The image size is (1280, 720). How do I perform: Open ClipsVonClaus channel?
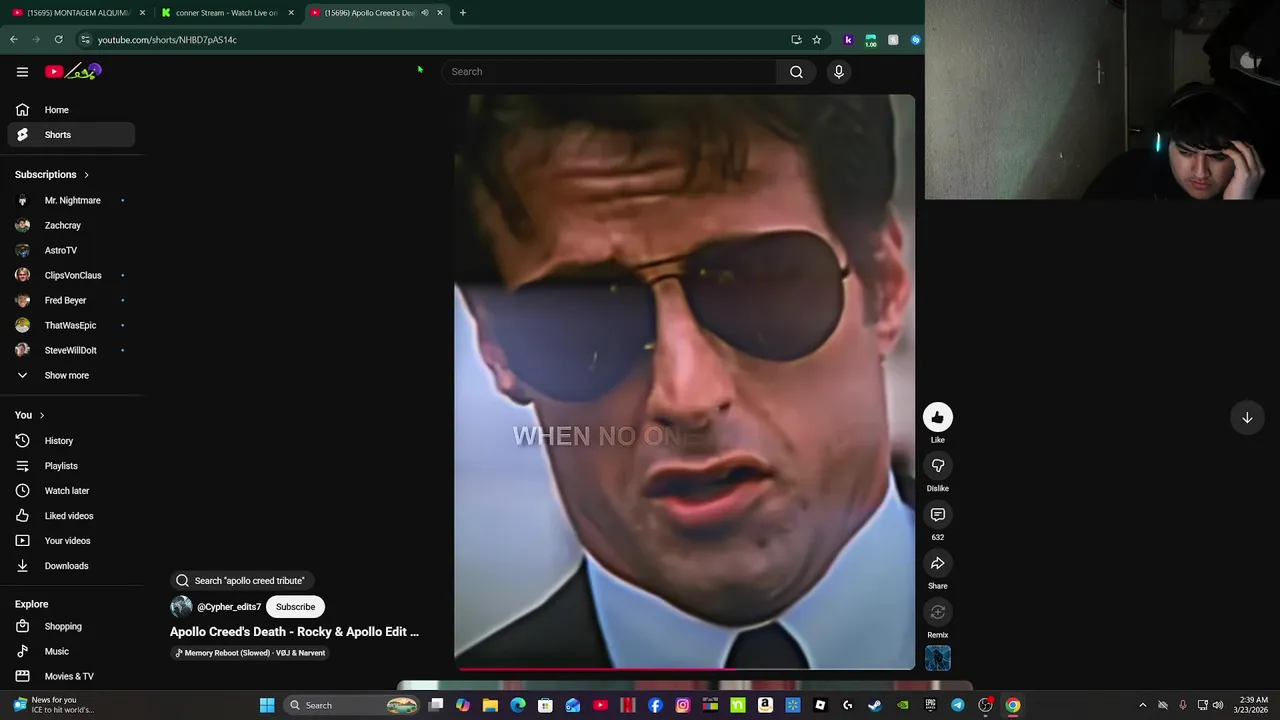click(71, 276)
